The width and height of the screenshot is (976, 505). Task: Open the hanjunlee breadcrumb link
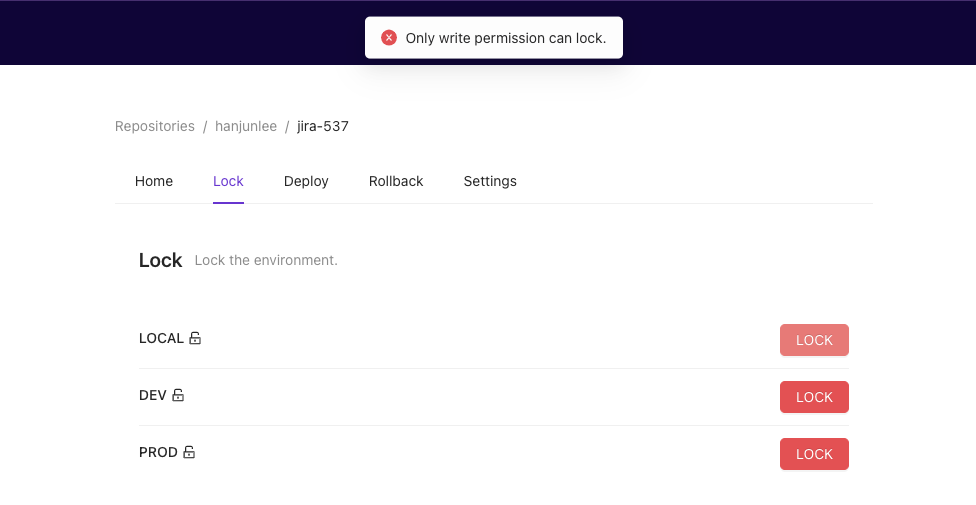coord(246,126)
